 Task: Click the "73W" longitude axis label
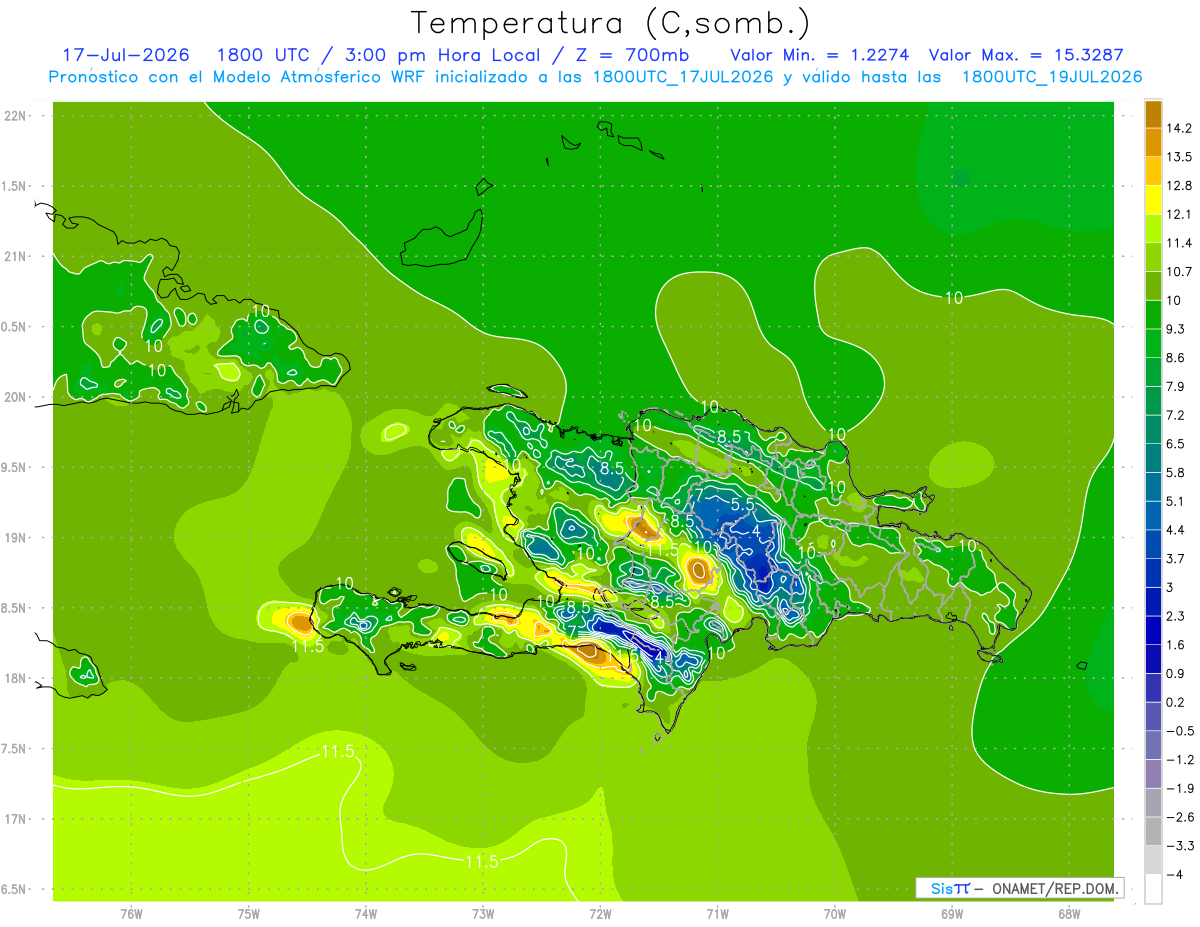pos(483,914)
